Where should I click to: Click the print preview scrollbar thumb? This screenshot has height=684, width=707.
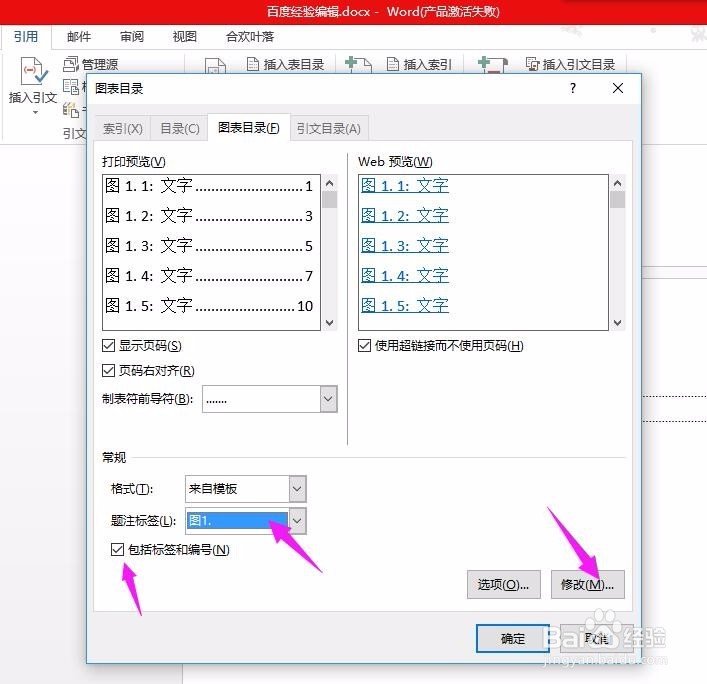(330, 200)
